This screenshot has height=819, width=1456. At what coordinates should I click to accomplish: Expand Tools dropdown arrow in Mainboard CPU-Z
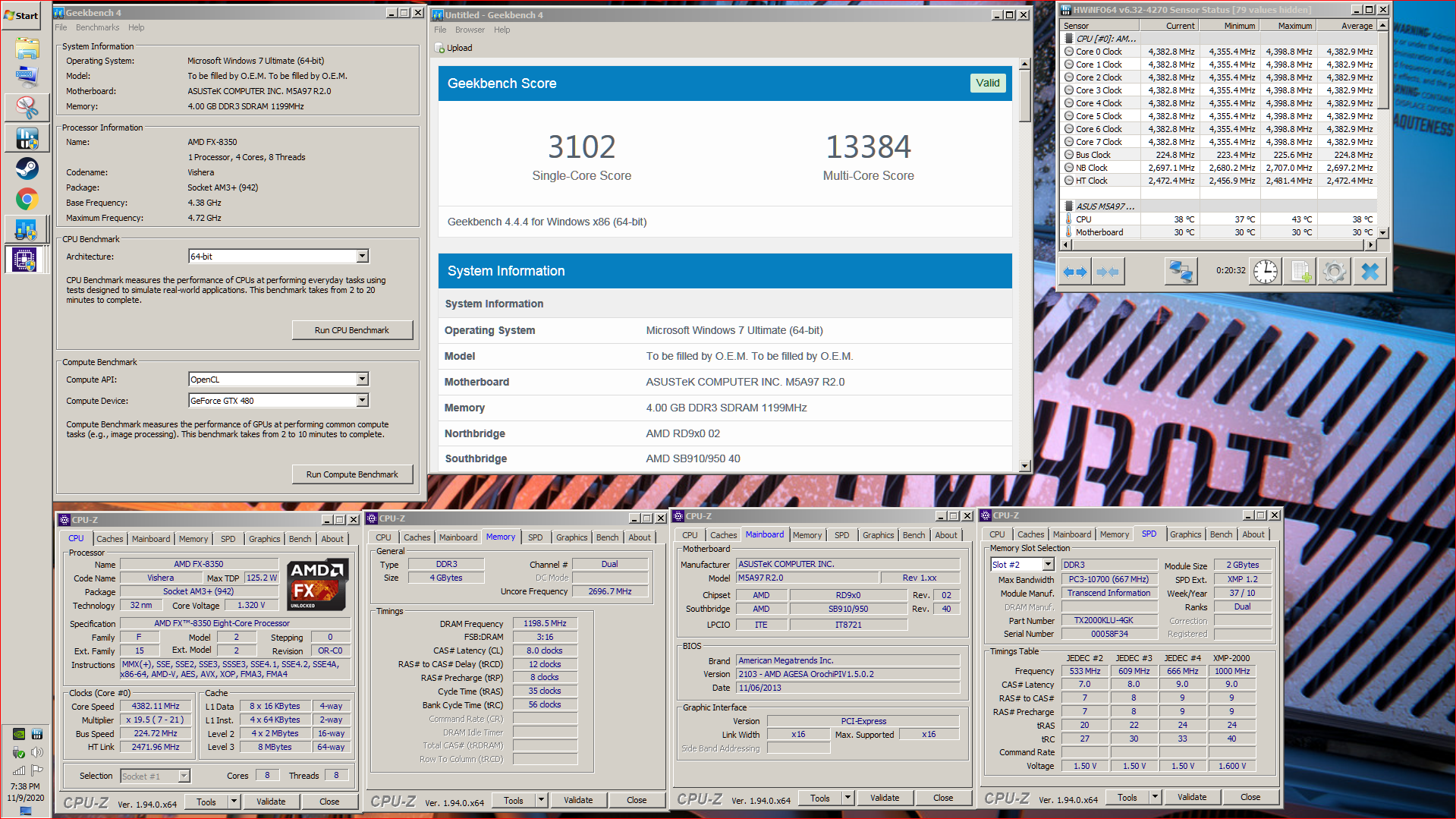(847, 798)
